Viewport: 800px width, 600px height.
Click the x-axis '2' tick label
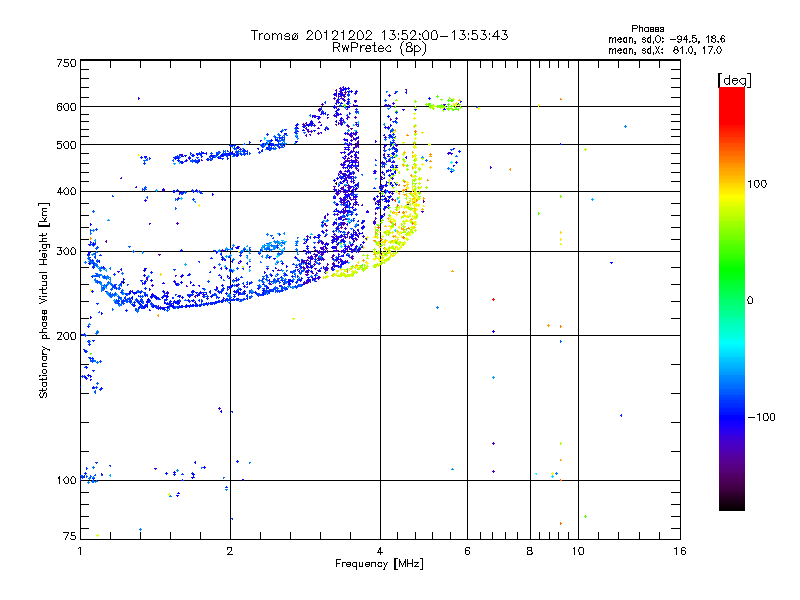coord(230,551)
